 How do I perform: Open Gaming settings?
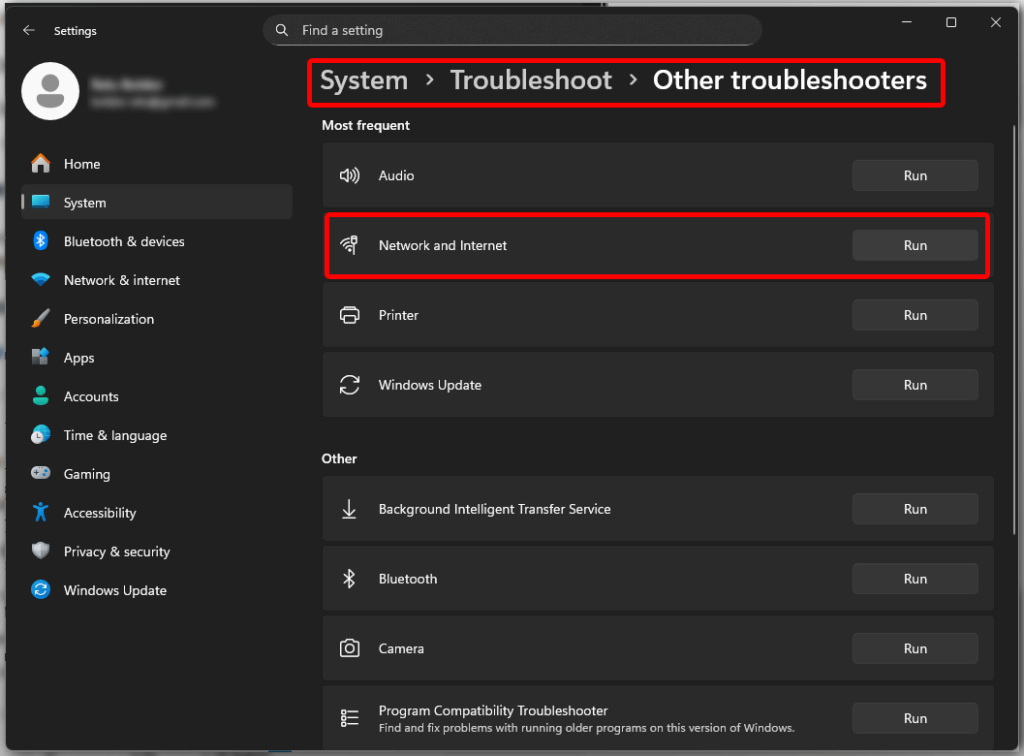pos(157,474)
